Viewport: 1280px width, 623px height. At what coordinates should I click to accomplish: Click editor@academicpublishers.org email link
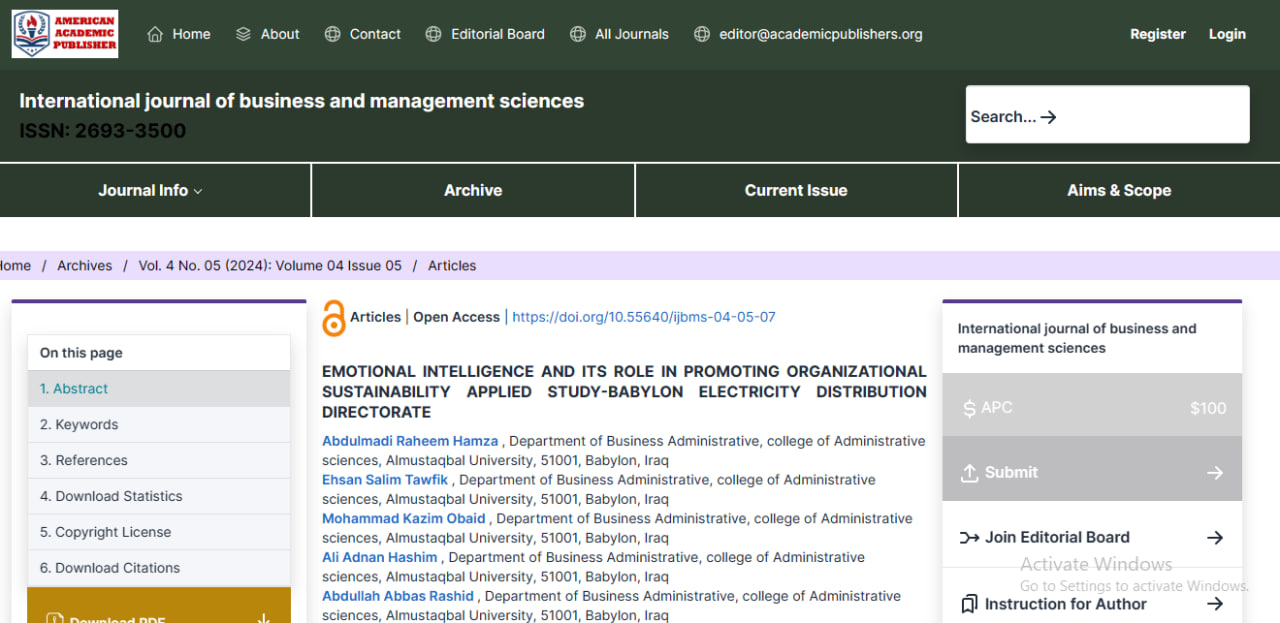pos(821,34)
